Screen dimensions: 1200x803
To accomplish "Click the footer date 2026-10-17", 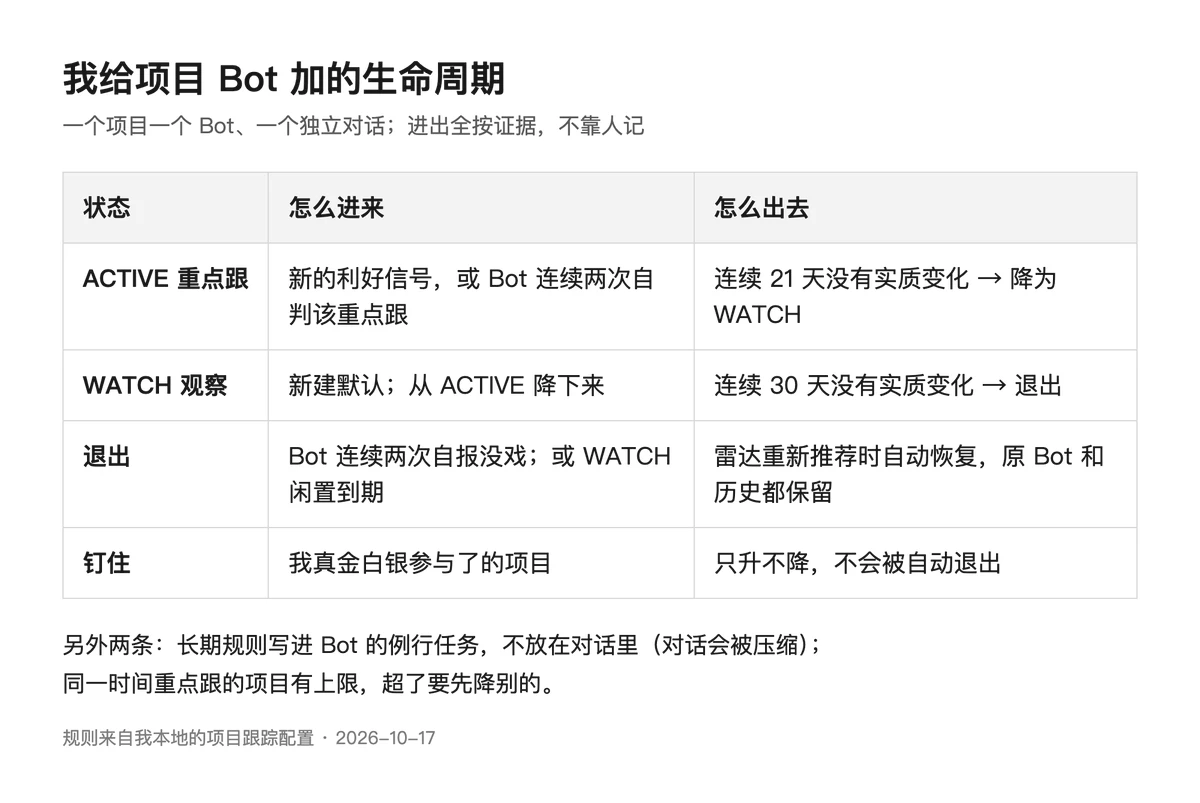I will click(x=386, y=739).
